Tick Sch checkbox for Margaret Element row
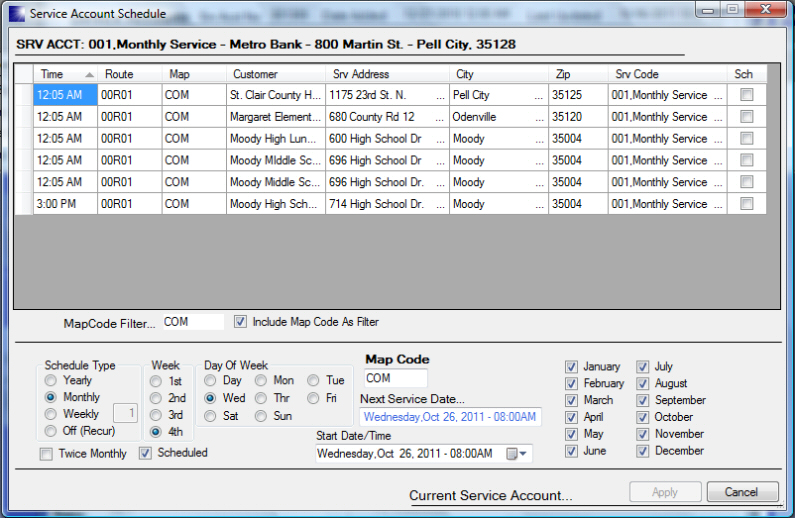The image size is (795, 518). 746,117
